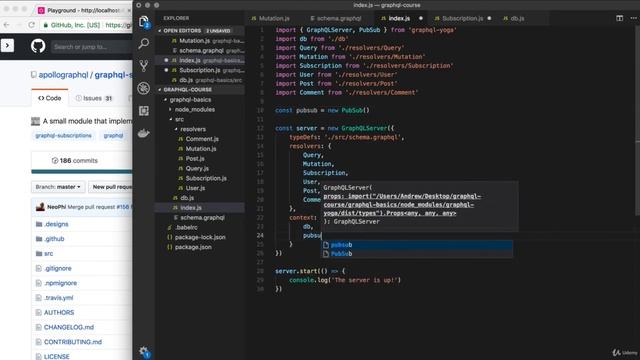640x360 pixels.
Task: Select index.js in the file tree
Action: (x=191, y=208)
